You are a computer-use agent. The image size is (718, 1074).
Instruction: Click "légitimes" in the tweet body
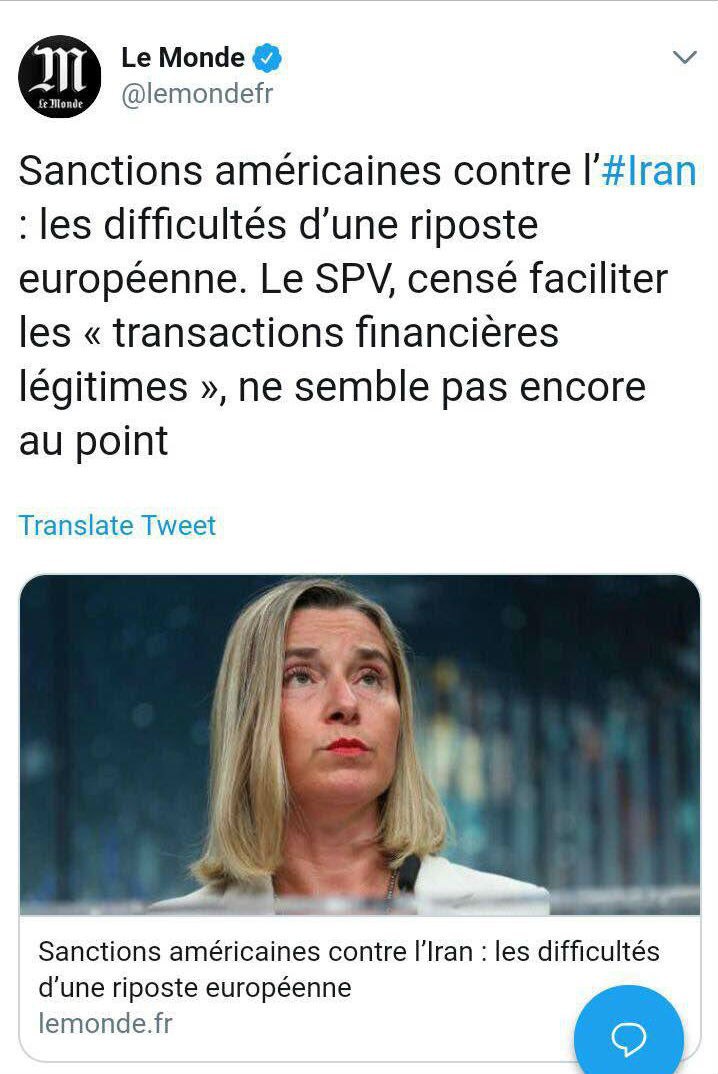pos(103,387)
